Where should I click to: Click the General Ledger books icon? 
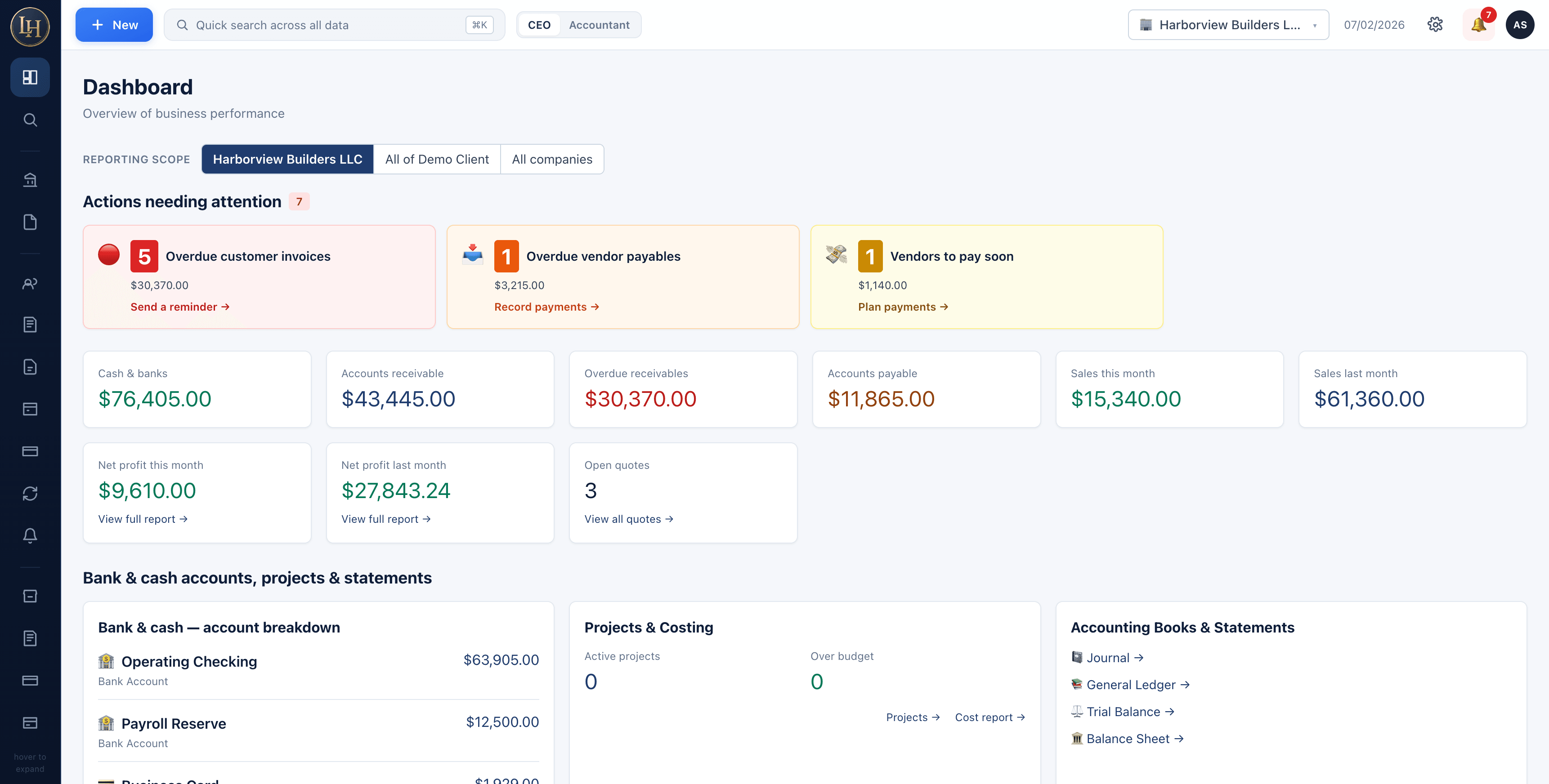click(x=1077, y=684)
